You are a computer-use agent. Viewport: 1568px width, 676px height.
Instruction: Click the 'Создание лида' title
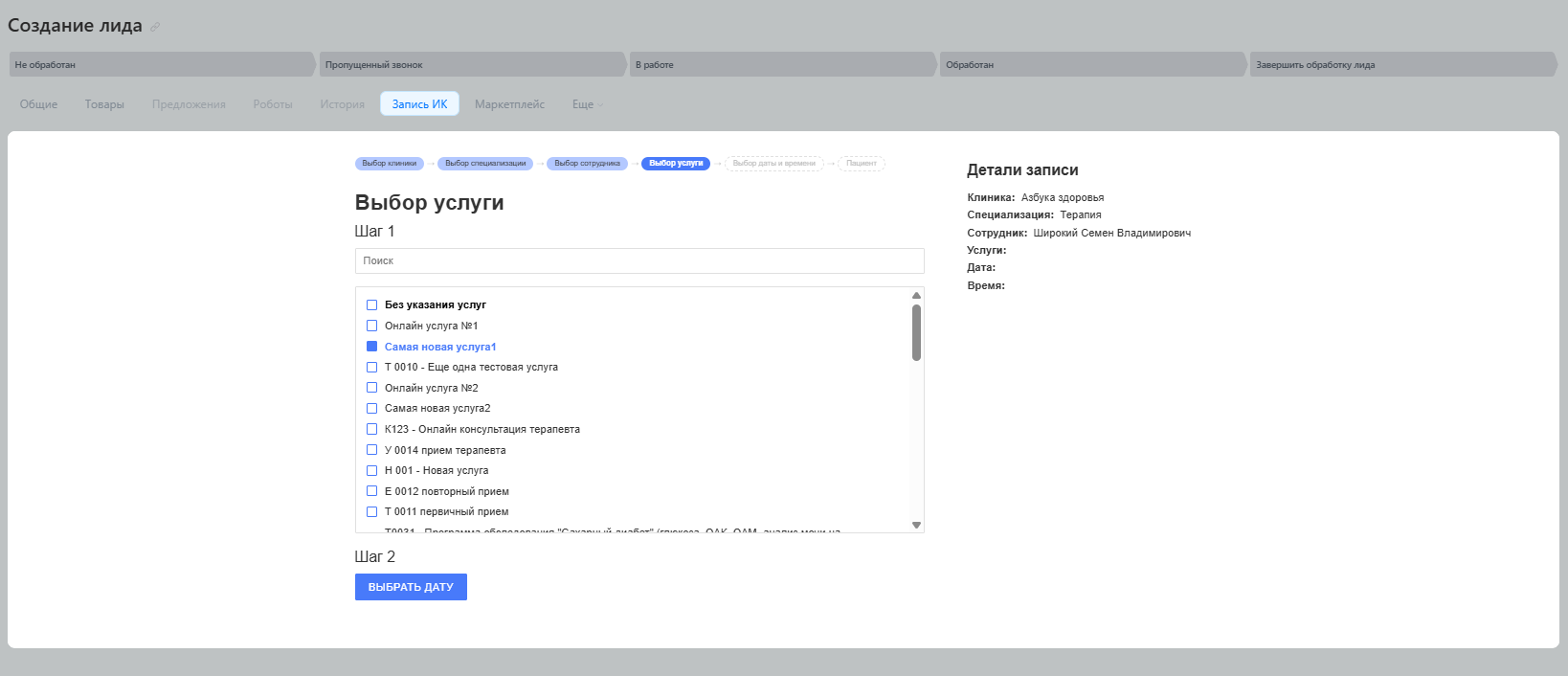pyautogui.click(x=75, y=26)
